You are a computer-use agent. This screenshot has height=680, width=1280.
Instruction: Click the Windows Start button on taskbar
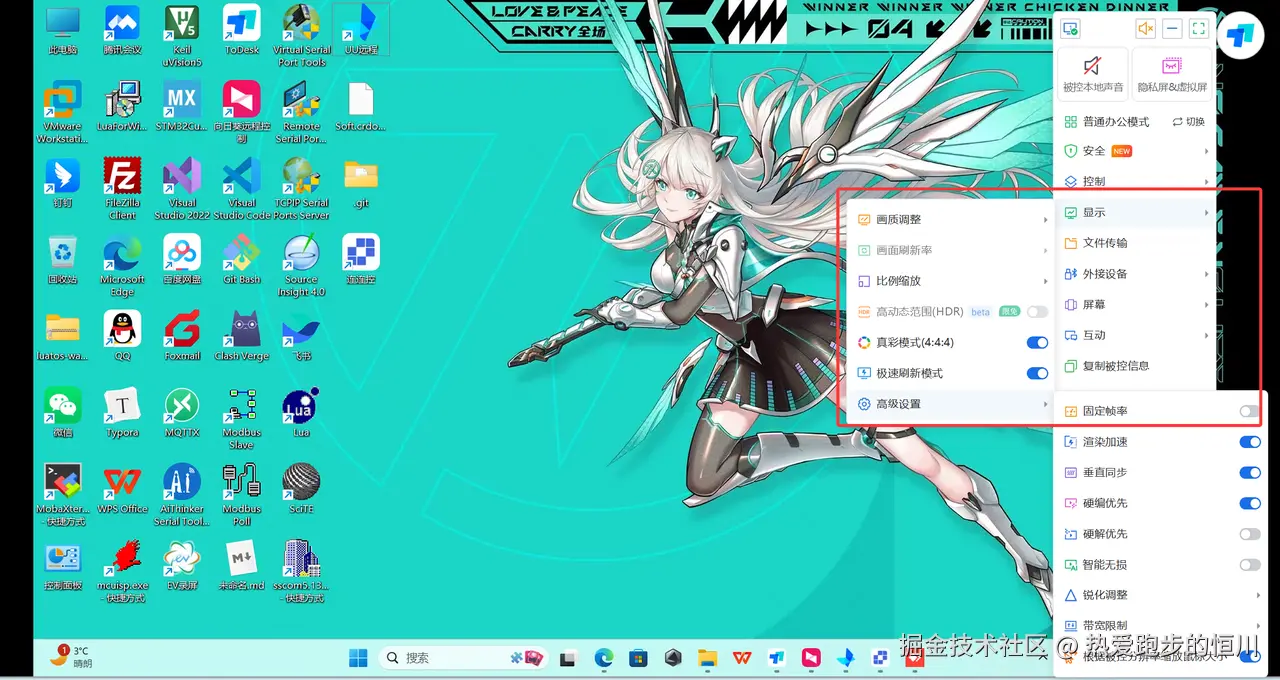(358, 657)
